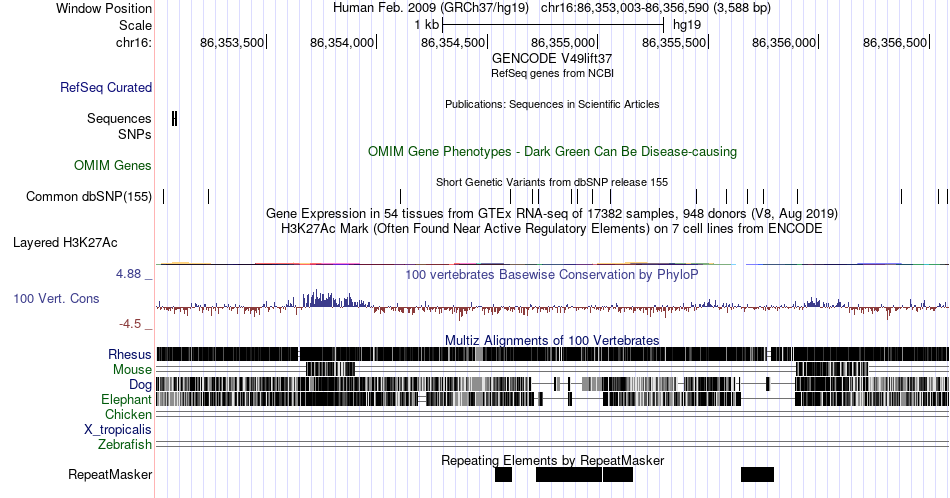Click the OMIM Gene Phenotypes title
The image size is (950, 498).
pos(552,151)
